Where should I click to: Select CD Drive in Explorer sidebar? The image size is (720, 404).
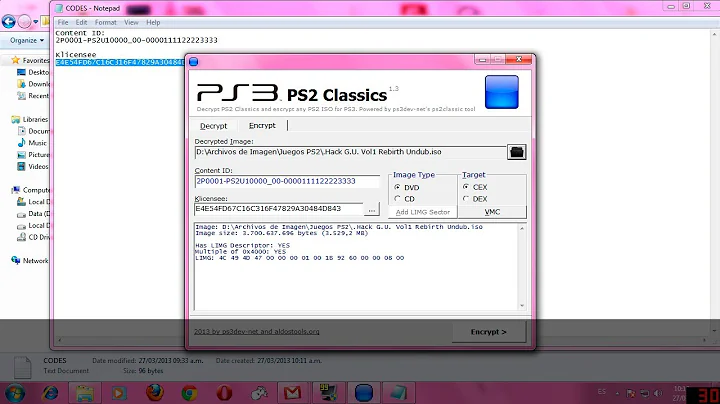pos(33,237)
